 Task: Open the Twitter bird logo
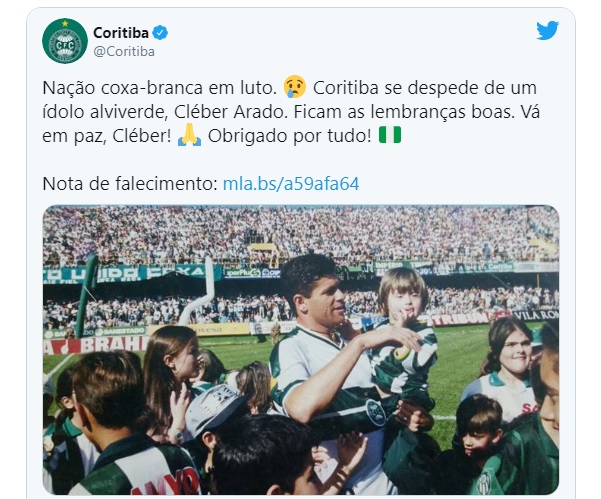tap(547, 30)
